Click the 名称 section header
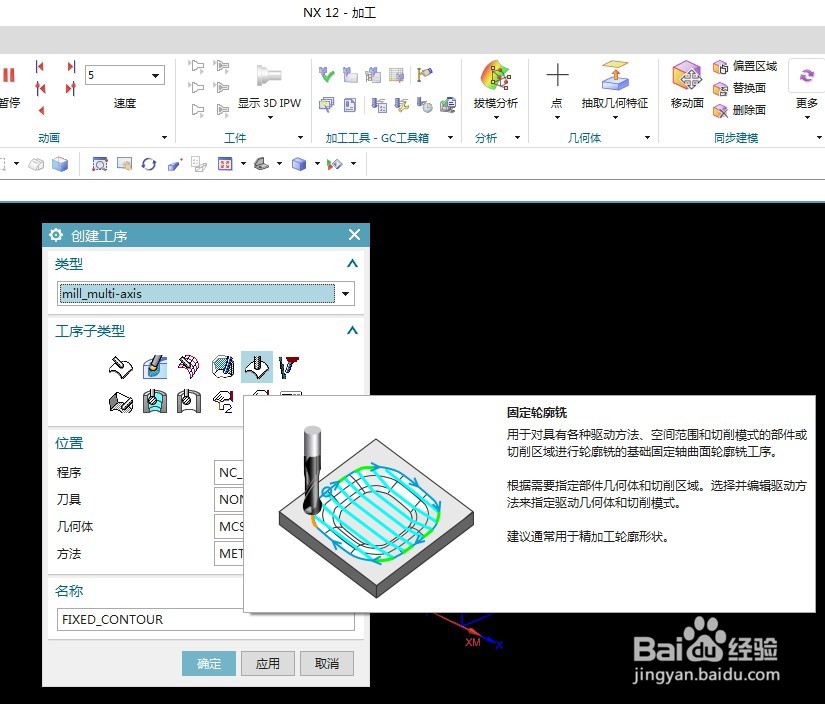Viewport: 825px width, 704px height. [x=69, y=591]
